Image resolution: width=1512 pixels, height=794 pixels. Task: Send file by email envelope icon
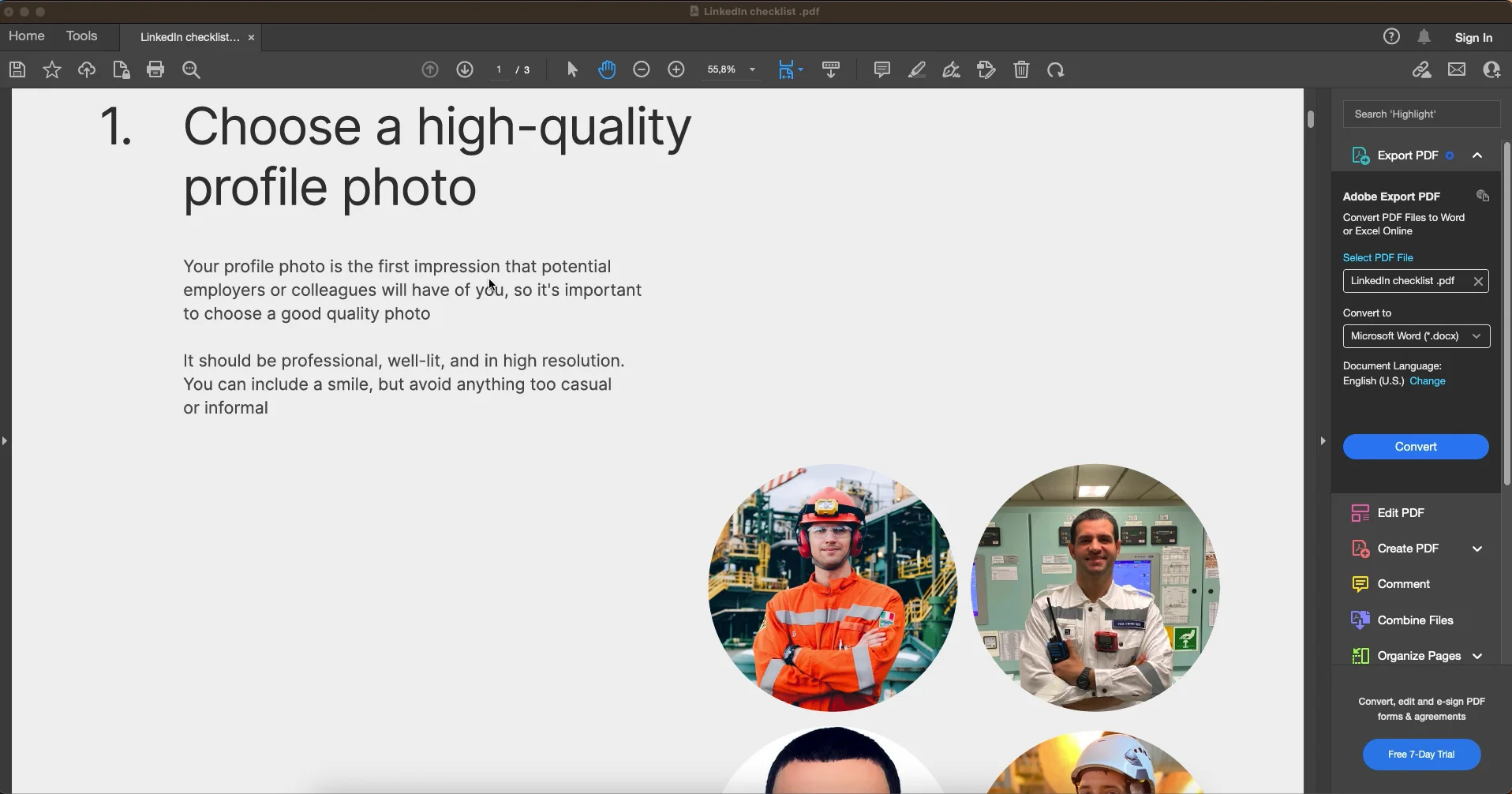pyautogui.click(x=1457, y=69)
